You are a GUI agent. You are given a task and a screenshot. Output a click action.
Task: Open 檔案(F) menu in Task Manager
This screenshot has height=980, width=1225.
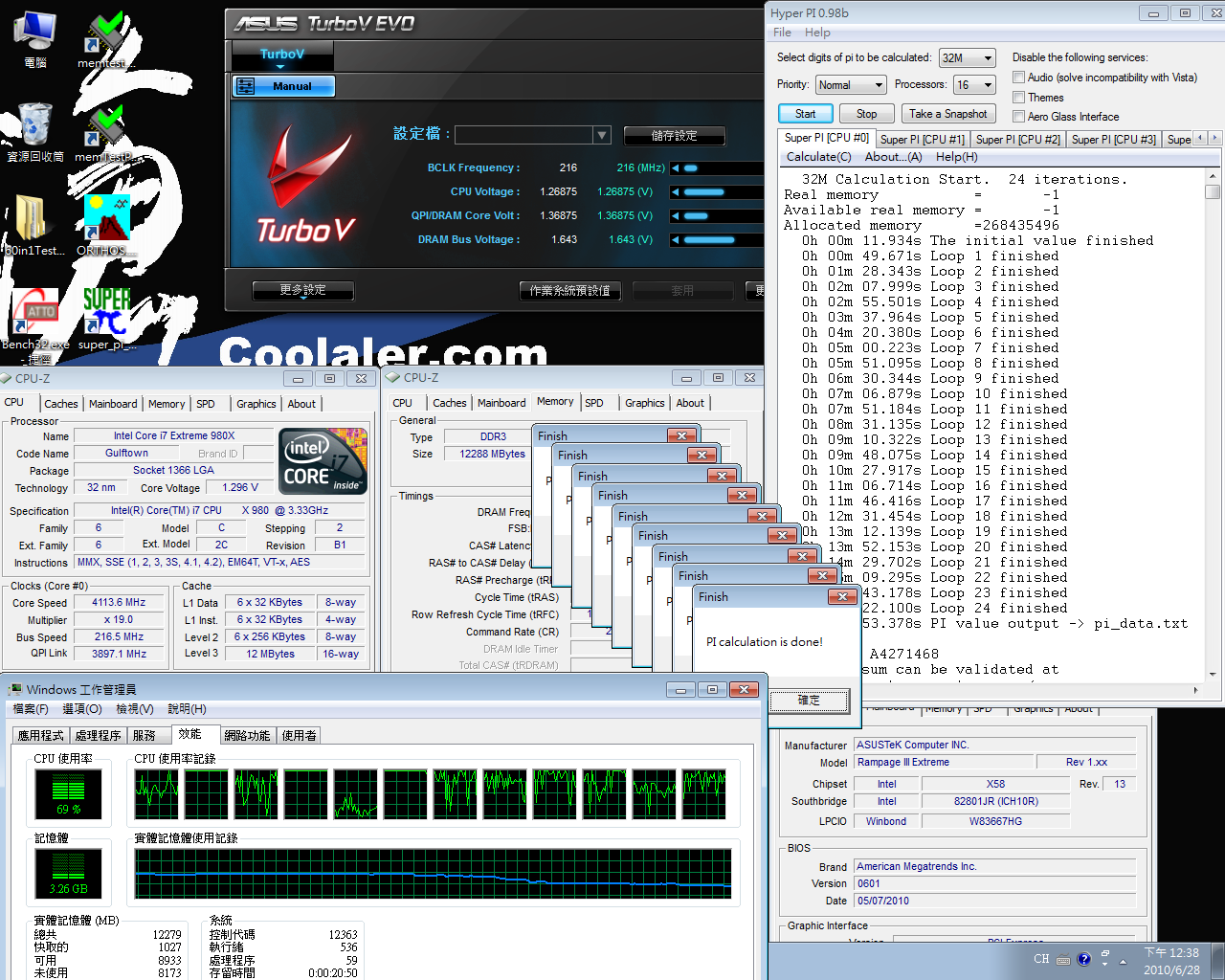tap(31, 709)
